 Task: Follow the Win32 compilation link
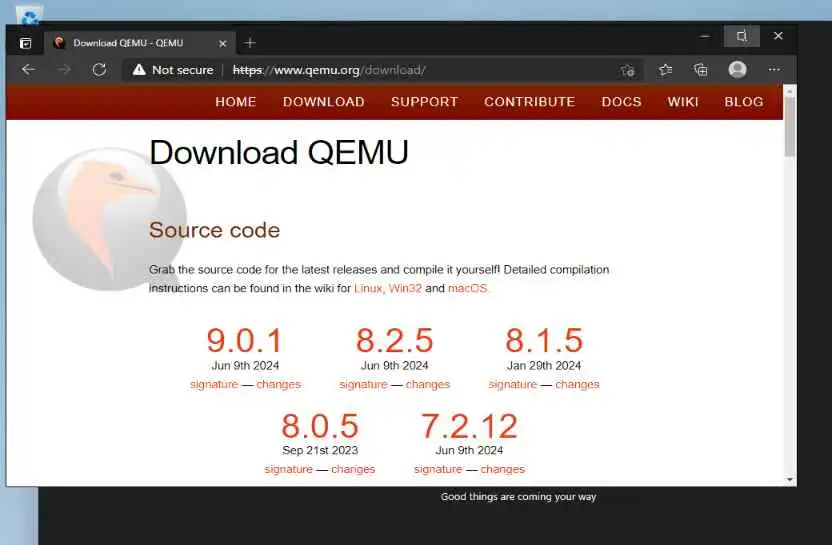tap(405, 288)
